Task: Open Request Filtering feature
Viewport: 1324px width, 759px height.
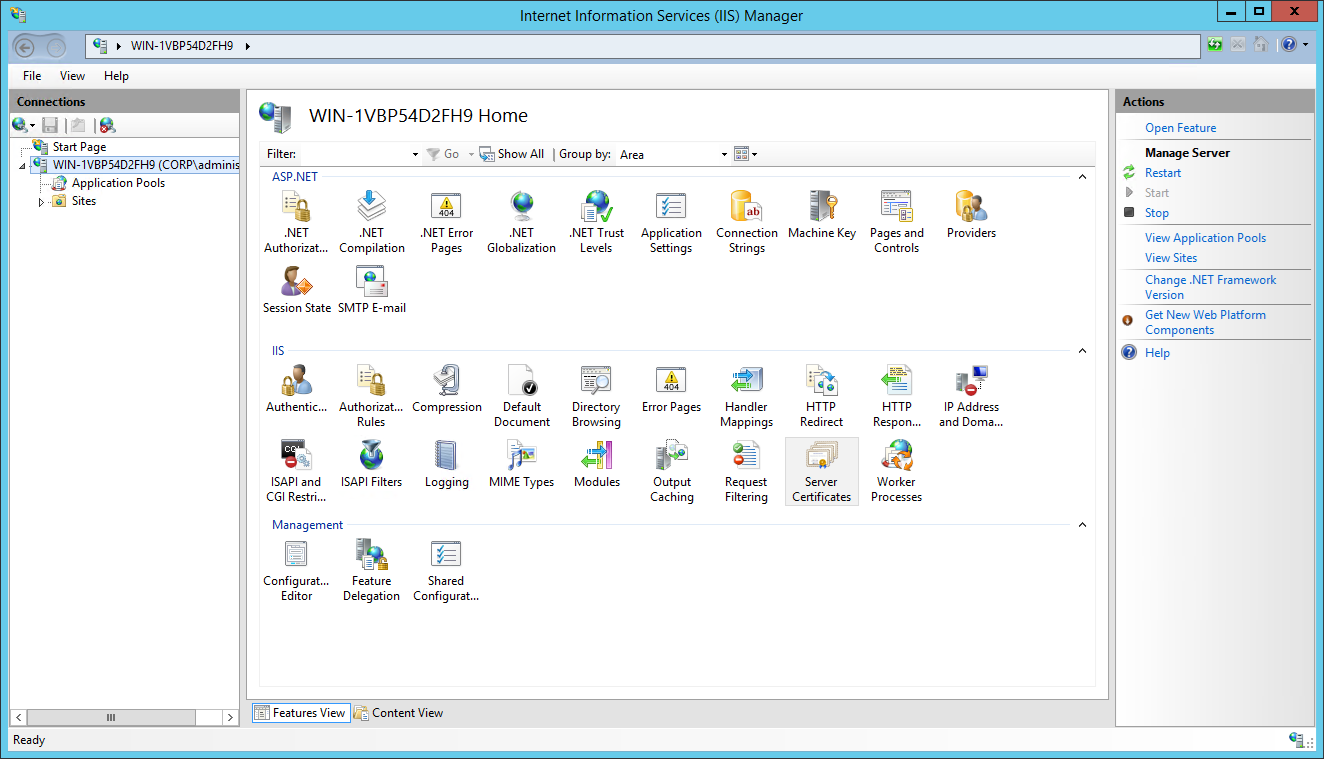Action: (746, 471)
